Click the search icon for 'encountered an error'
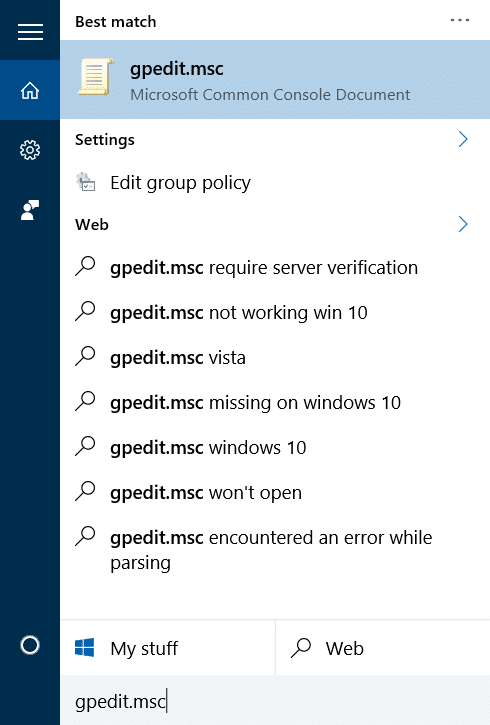Image resolution: width=490 pixels, height=725 pixels. pyautogui.click(x=85, y=537)
